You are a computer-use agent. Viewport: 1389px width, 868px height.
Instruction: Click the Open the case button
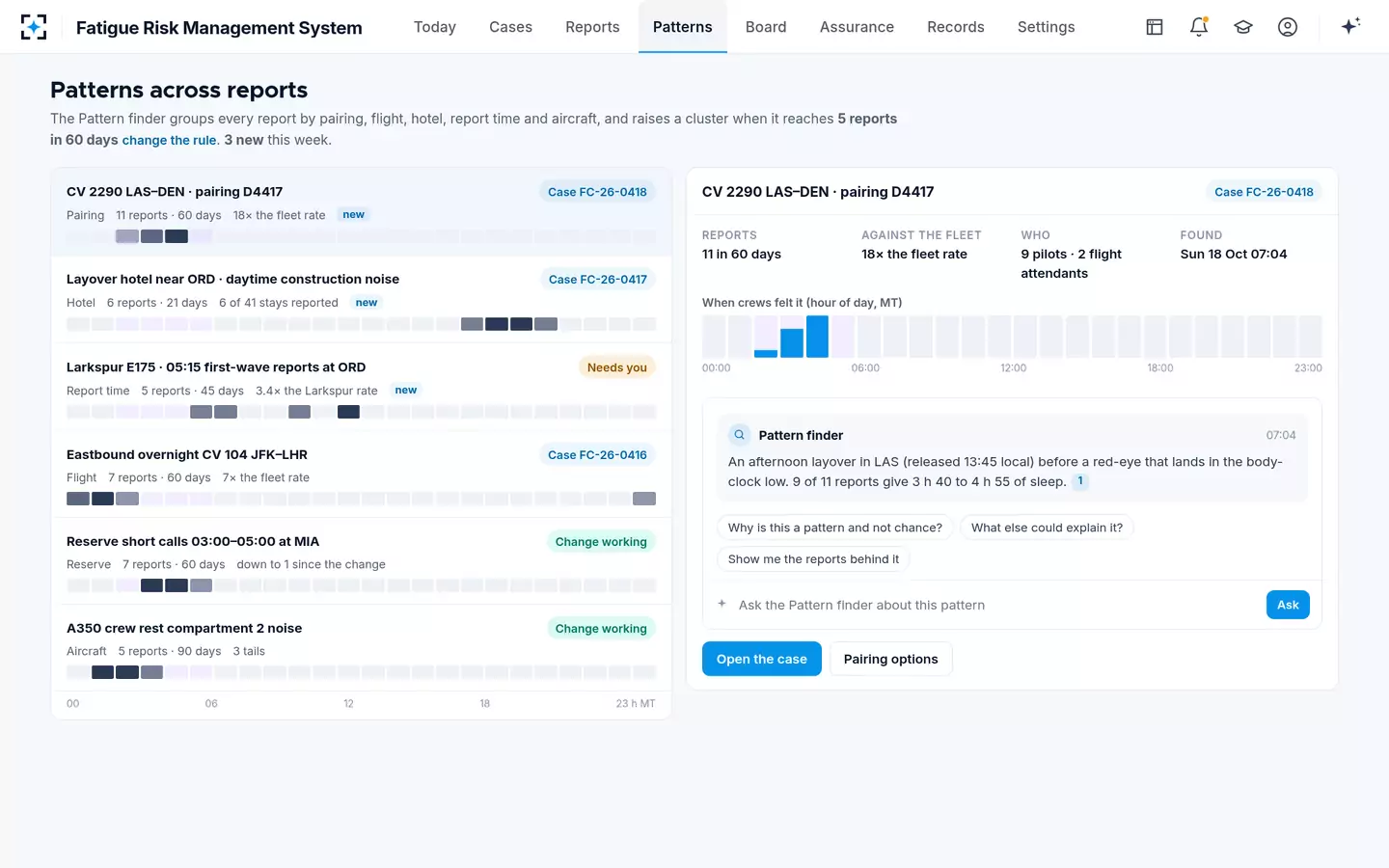click(762, 659)
